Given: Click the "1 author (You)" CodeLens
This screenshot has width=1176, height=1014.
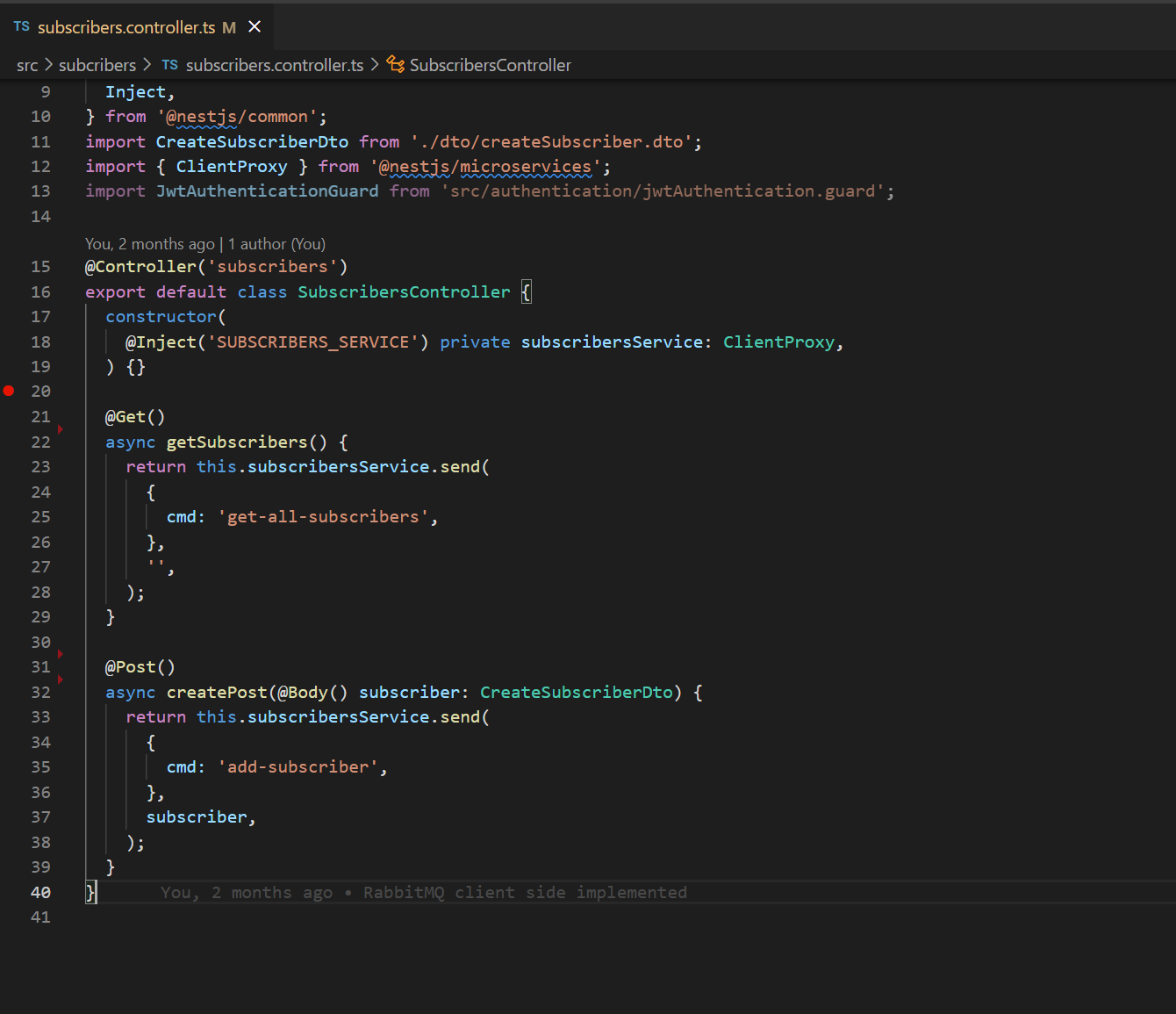Looking at the screenshot, I should pyautogui.click(x=276, y=244).
